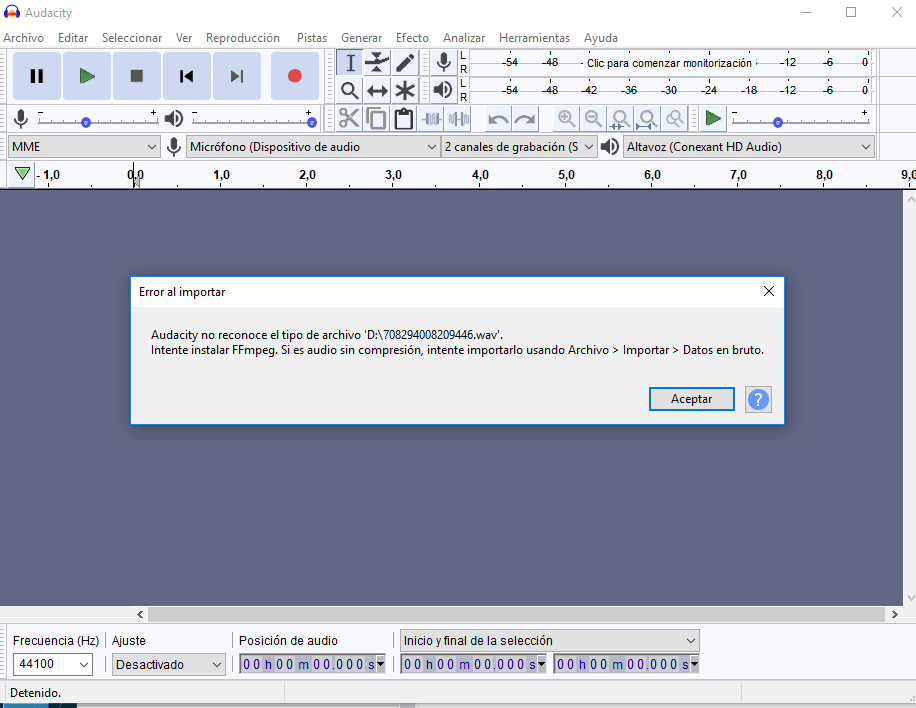The image size is (916, 708).
Task: Open the Ayuda menu
Action: [x=601, y=38]
